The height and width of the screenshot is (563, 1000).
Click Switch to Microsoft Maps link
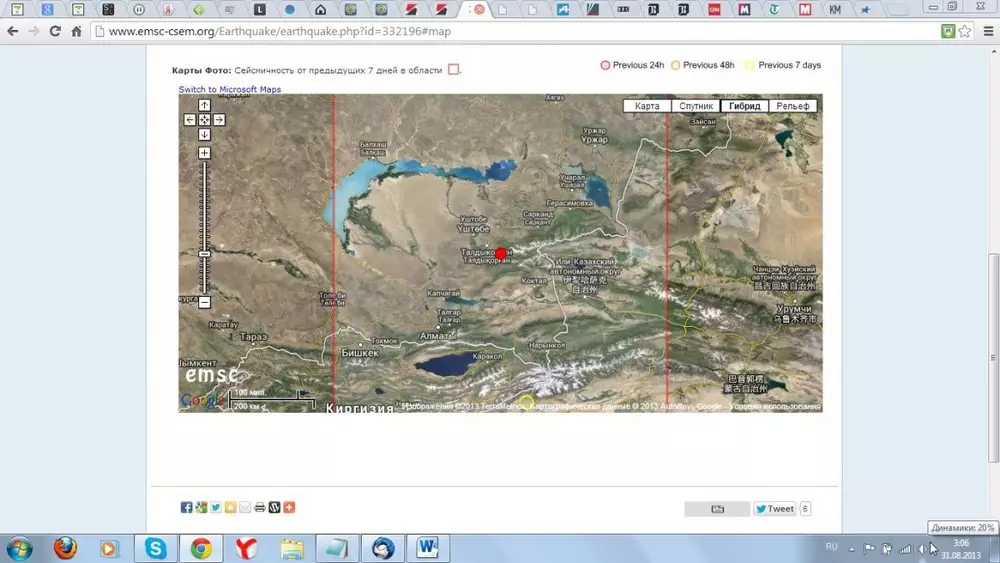tap(230, 90)
